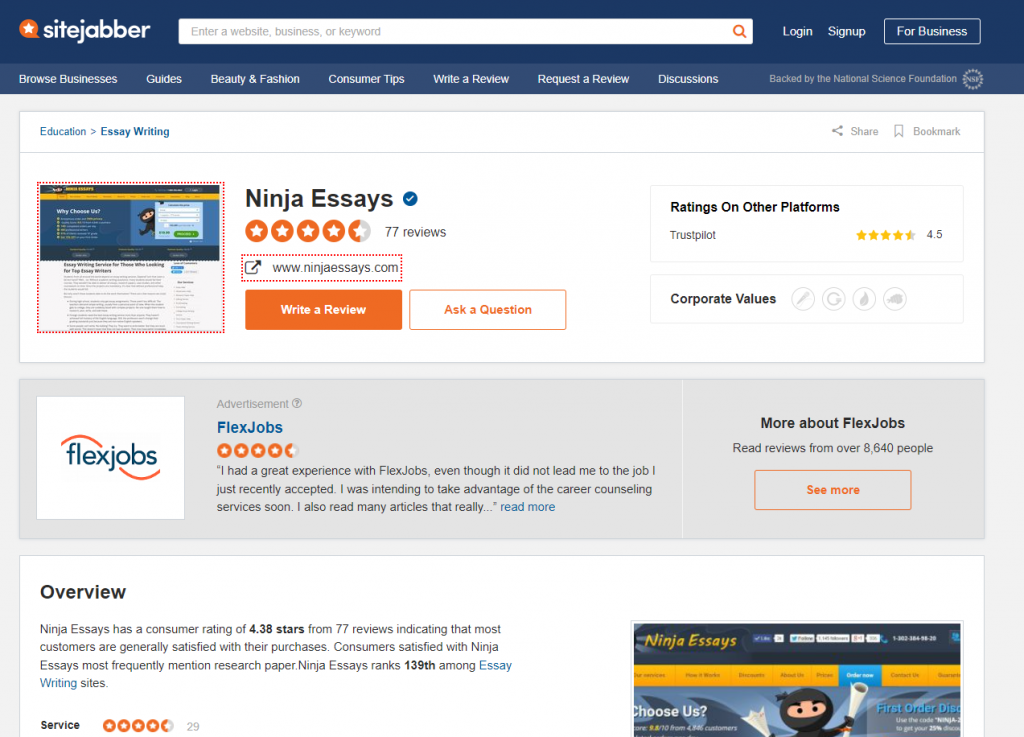Open the Ninja Essays screenshot in Overview

click(x=797, y=679)
